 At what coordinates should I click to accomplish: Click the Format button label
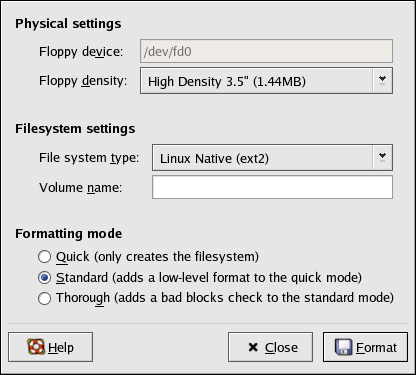coord(376,347)
